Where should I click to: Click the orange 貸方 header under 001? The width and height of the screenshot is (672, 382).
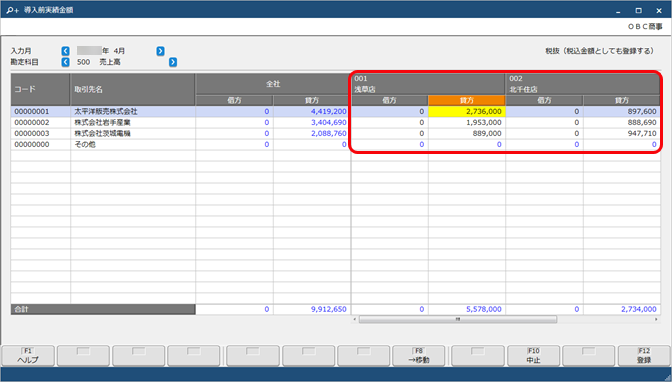[467, 100]
